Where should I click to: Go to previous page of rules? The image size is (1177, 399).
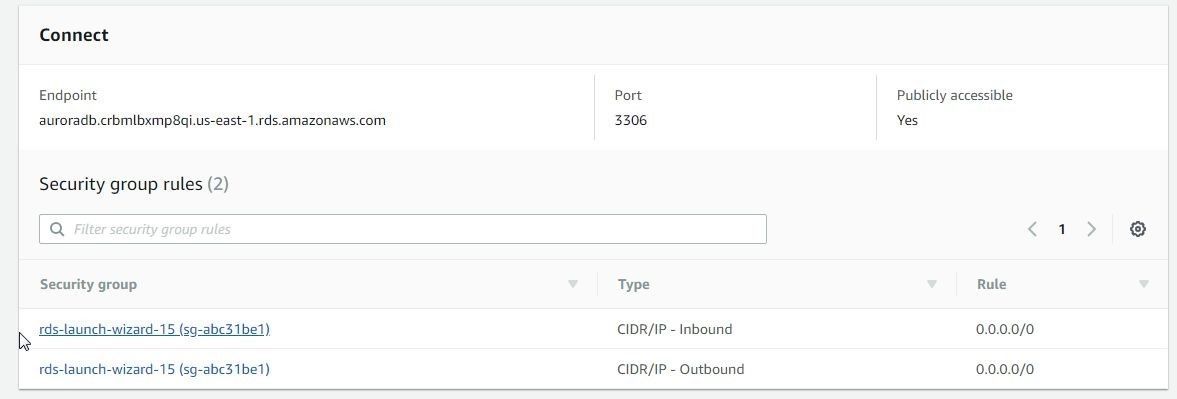(x=1032, y=230)
